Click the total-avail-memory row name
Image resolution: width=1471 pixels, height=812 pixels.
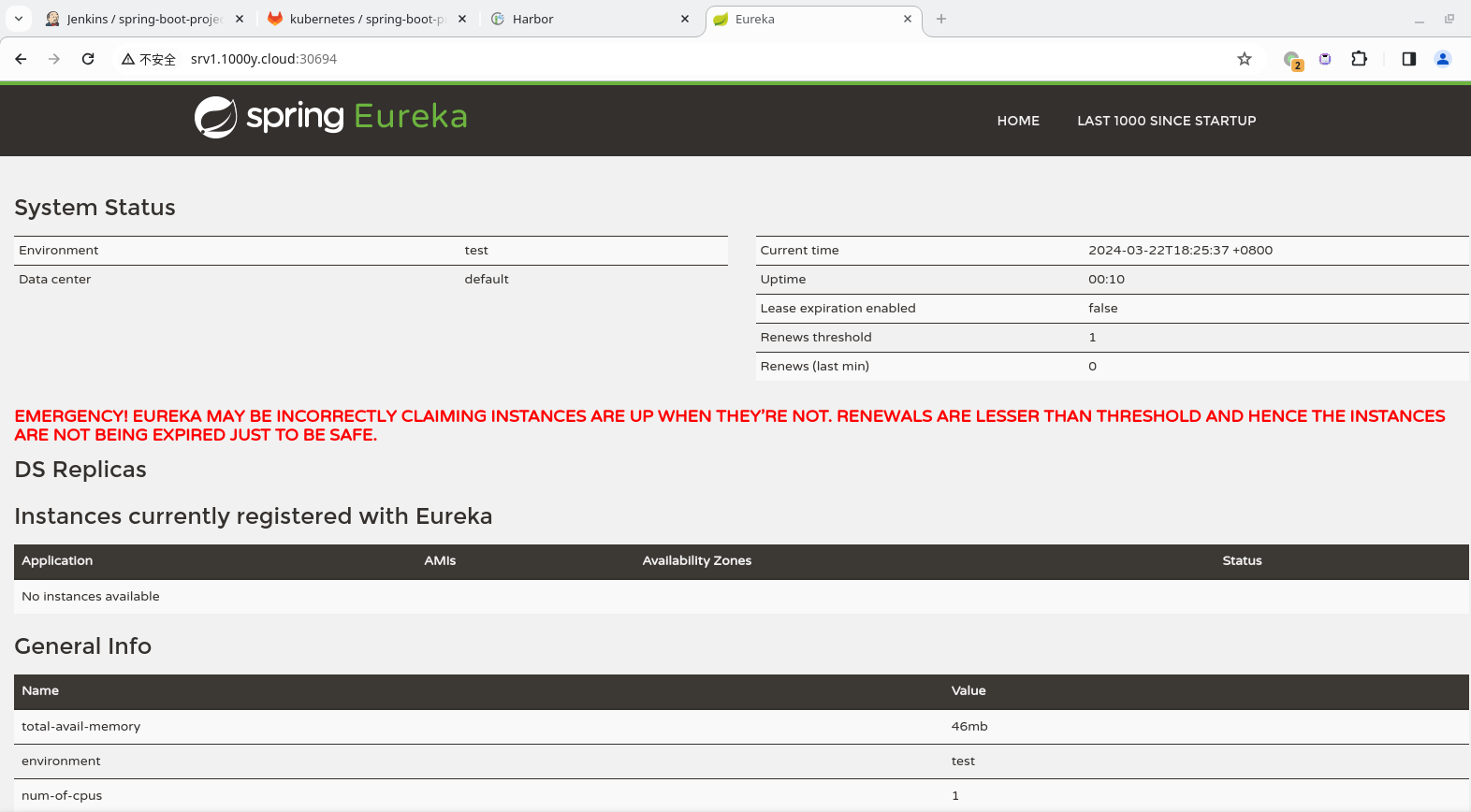coord(81,726)
